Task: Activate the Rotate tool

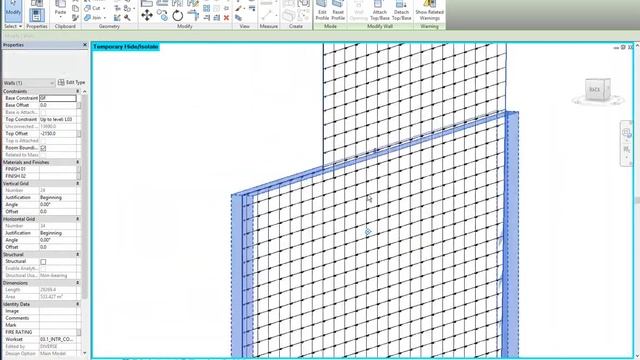Action: (178, 16)
